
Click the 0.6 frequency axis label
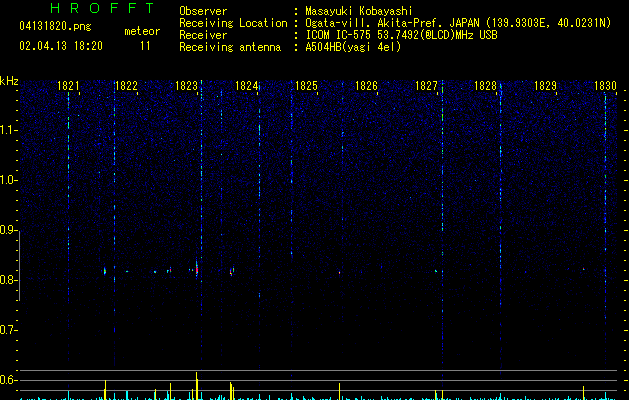pos(8,380)
